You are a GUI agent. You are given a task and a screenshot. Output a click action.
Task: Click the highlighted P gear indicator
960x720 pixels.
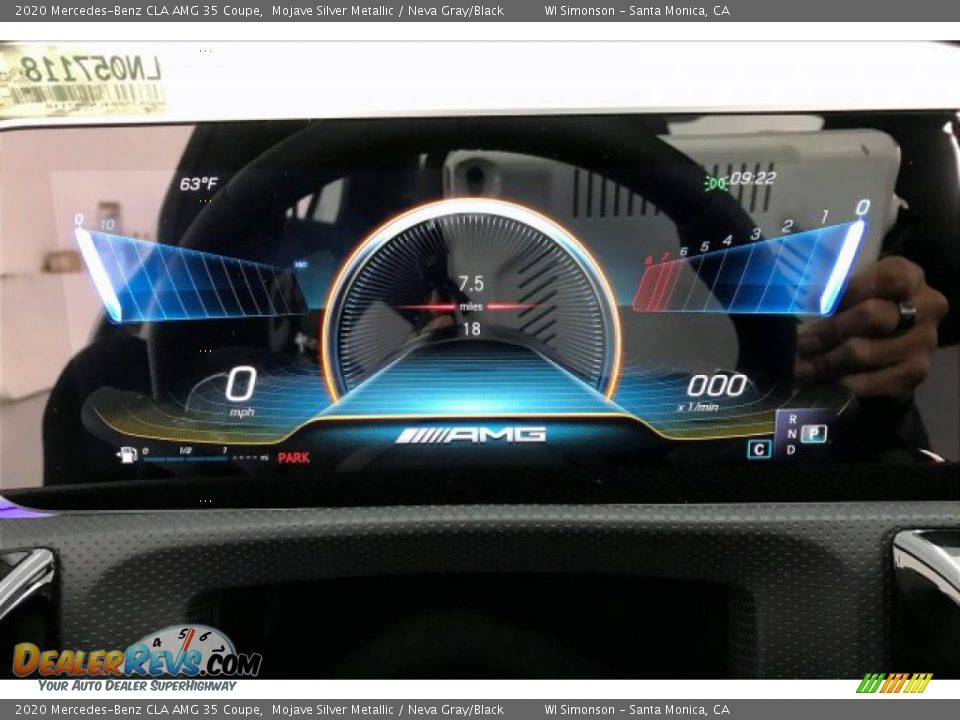coord(814,434)
